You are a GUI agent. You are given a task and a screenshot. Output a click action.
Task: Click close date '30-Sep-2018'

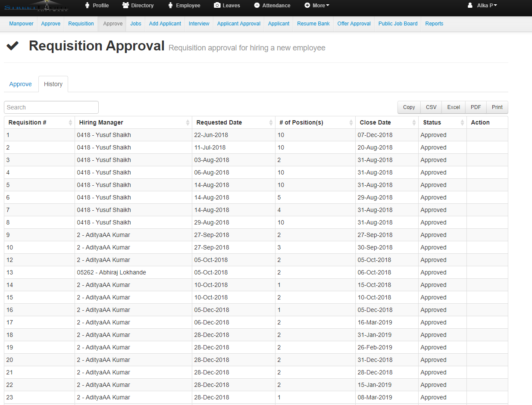[x=375, y=248]
